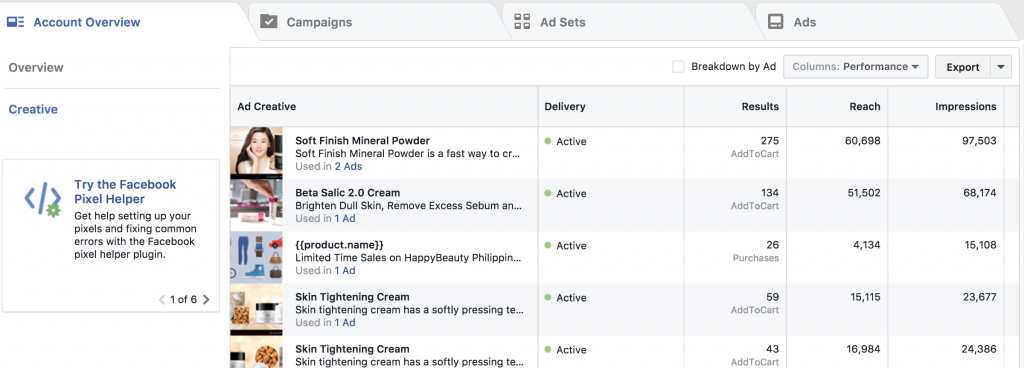
Task: Click impressions value 24,386
Action: pyautogui.click(x=979, y=350)
